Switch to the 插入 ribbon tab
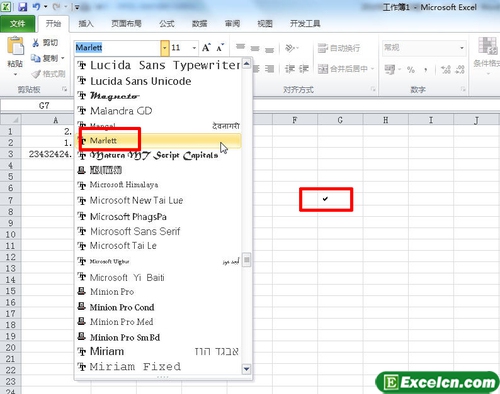 coord(86,23)
